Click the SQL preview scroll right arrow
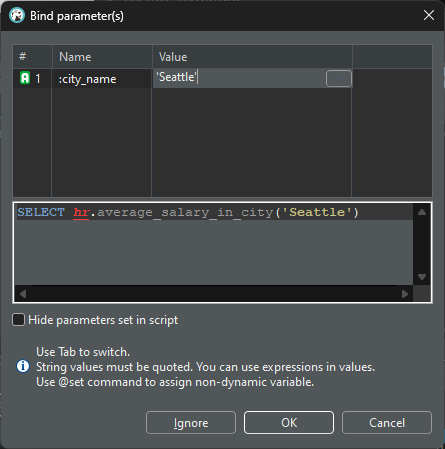The height and width of the screenshot is (449, 445). click(x=405, y=294)
